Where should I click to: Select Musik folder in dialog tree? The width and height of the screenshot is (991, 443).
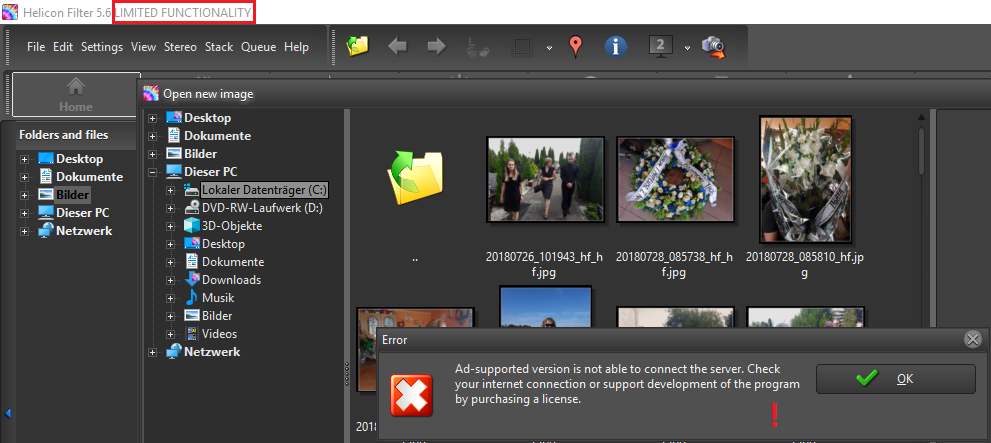coord(218,298)
